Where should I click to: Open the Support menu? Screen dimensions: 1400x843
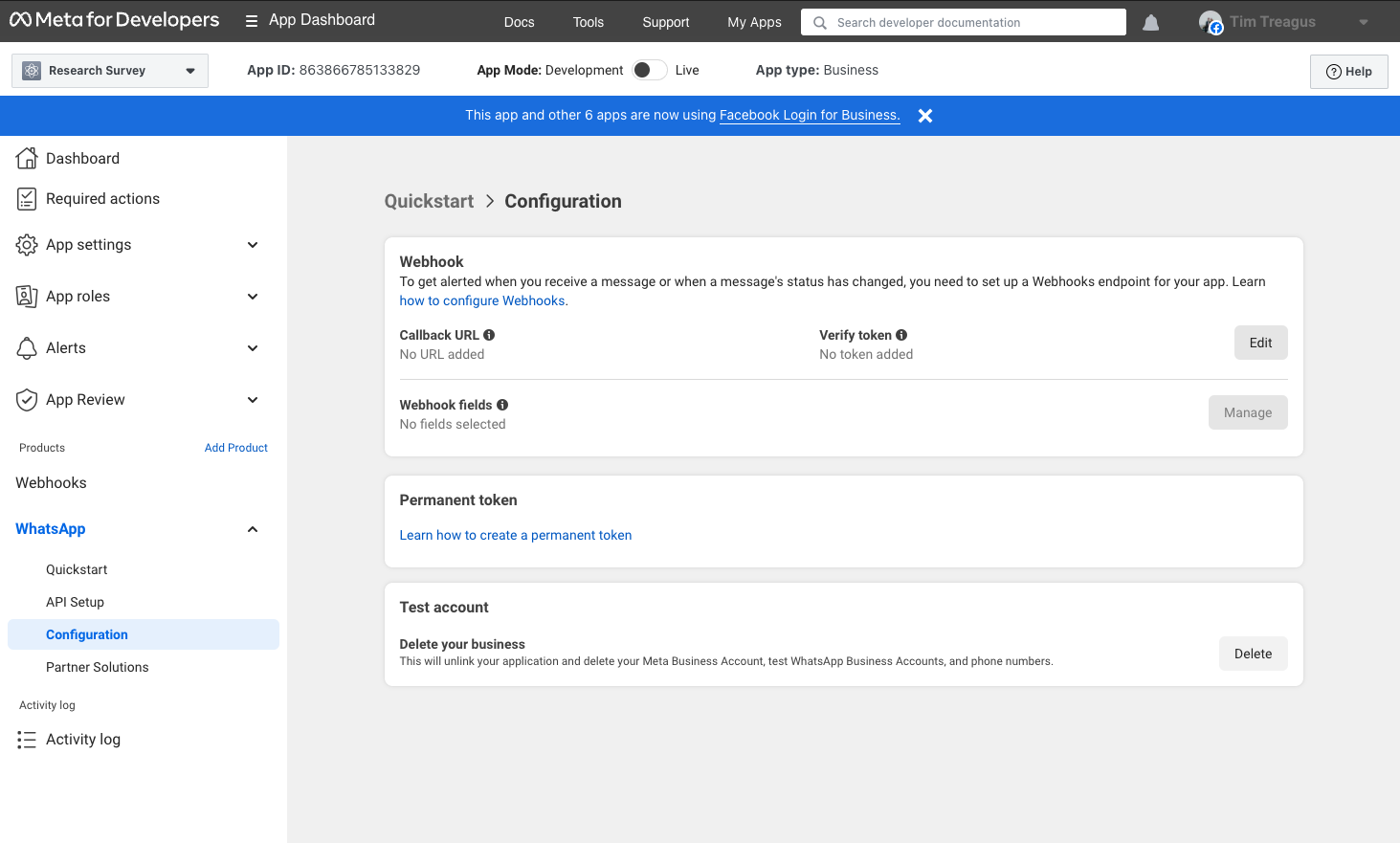tap(666, 22)
